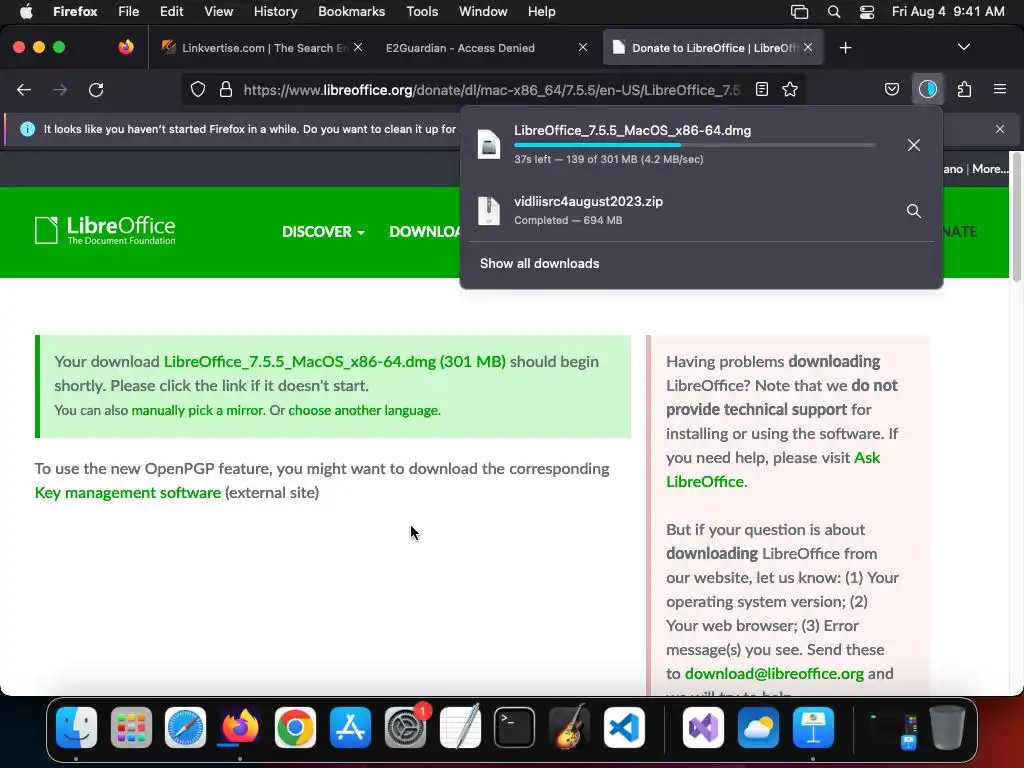Image resolution: width=1024 pixels, height=768 pixels.
Task: Click the URL address field
Action: [x=493, y=89]
